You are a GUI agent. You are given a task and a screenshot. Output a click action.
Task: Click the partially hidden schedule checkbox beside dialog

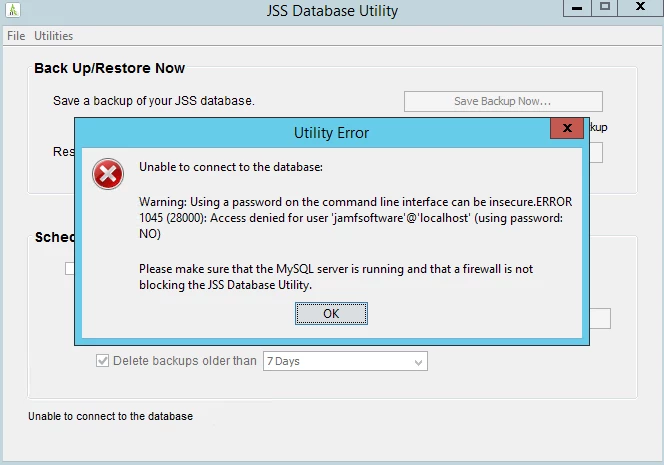click(70, 268)
